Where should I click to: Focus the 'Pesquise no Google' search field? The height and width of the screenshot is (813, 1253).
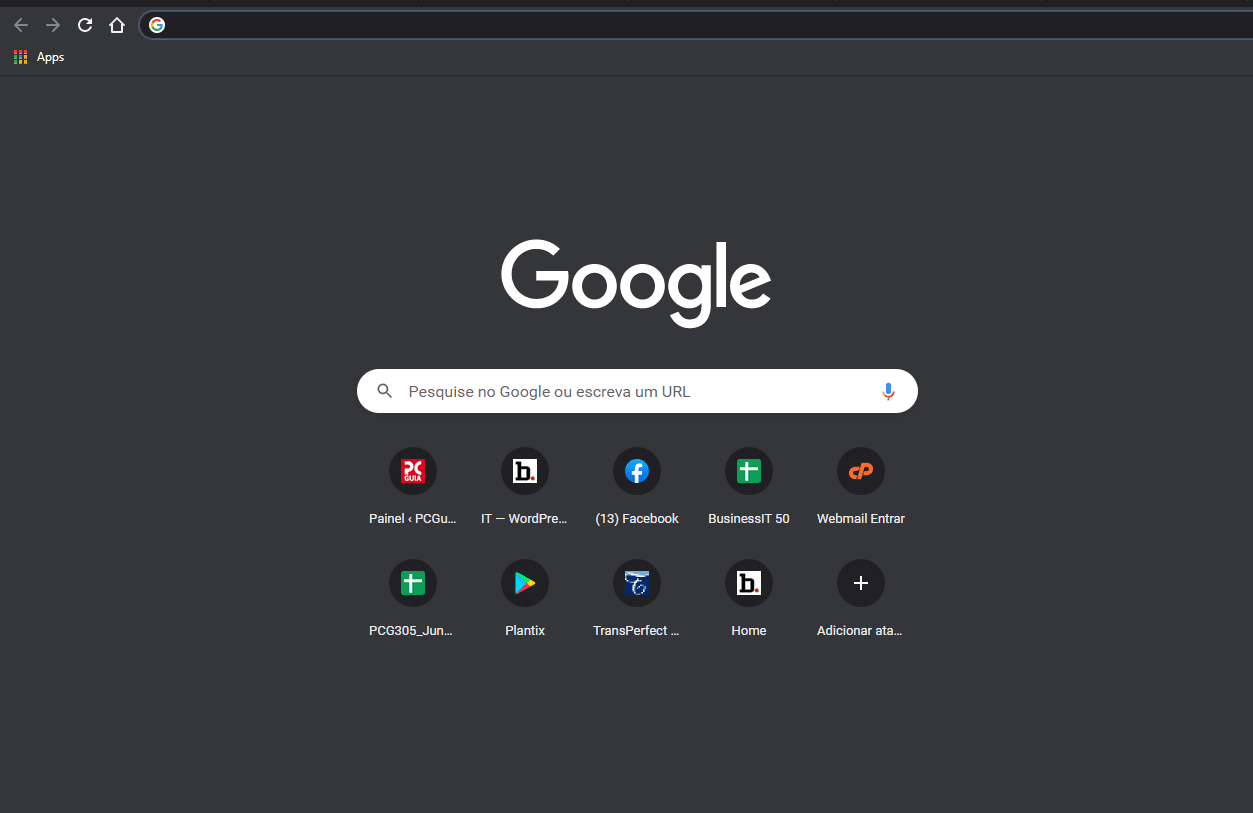tap(637, 391)
